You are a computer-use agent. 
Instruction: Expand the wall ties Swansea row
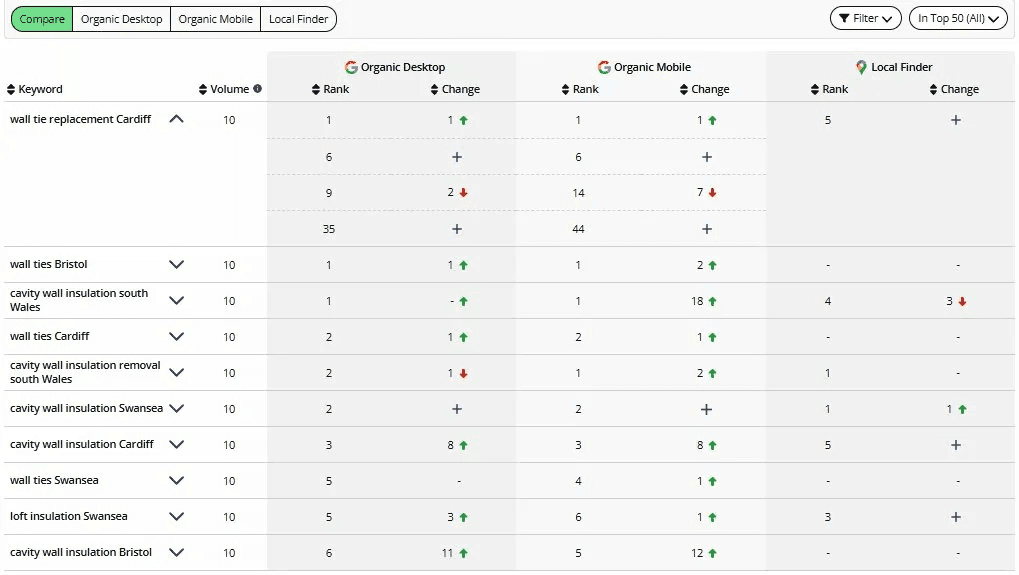176,480
